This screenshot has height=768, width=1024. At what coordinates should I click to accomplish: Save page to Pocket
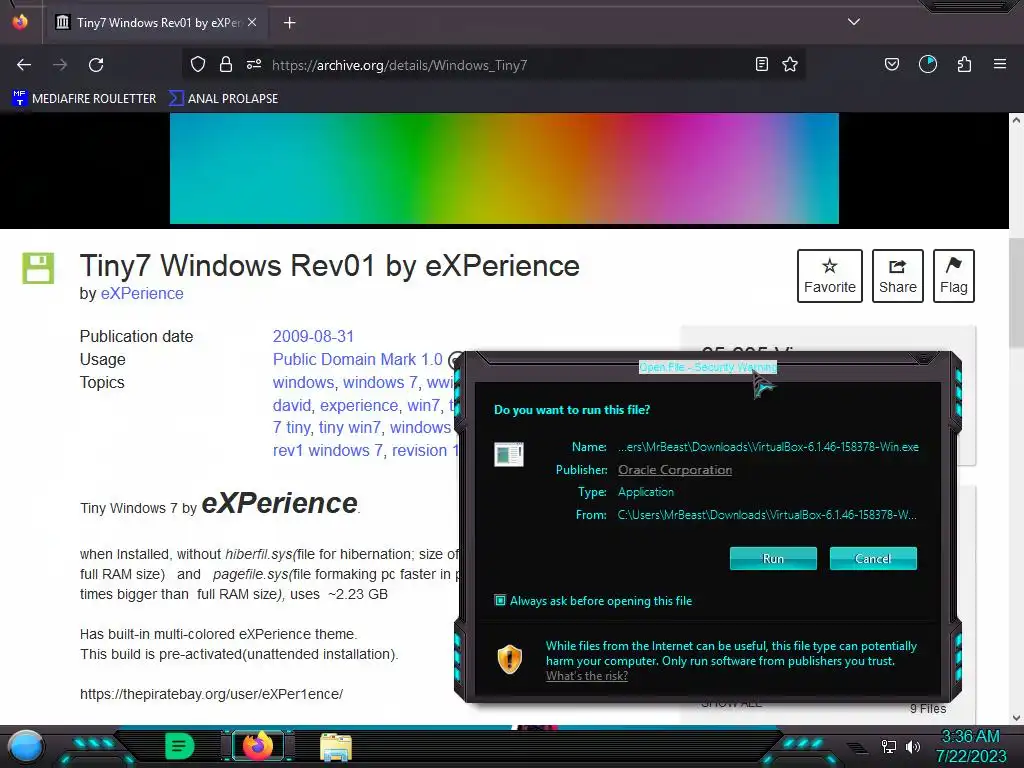click(x=891, y=64)
